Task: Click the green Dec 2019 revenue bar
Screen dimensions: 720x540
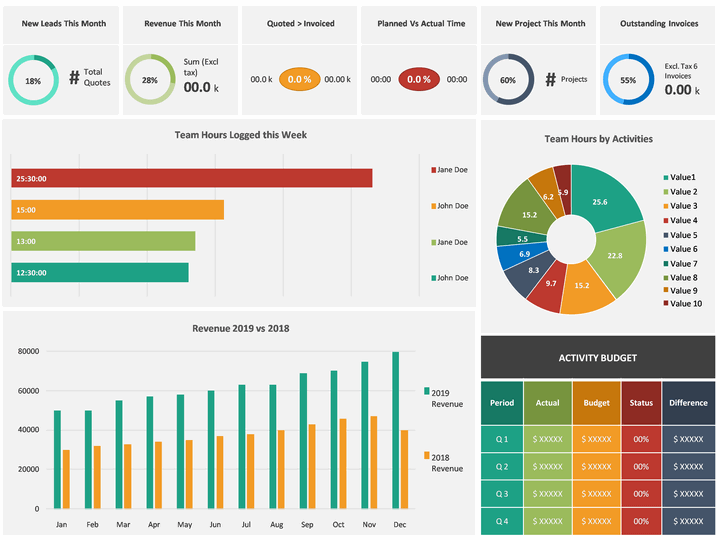Action: pyautogui.click(x=395, y=430)
